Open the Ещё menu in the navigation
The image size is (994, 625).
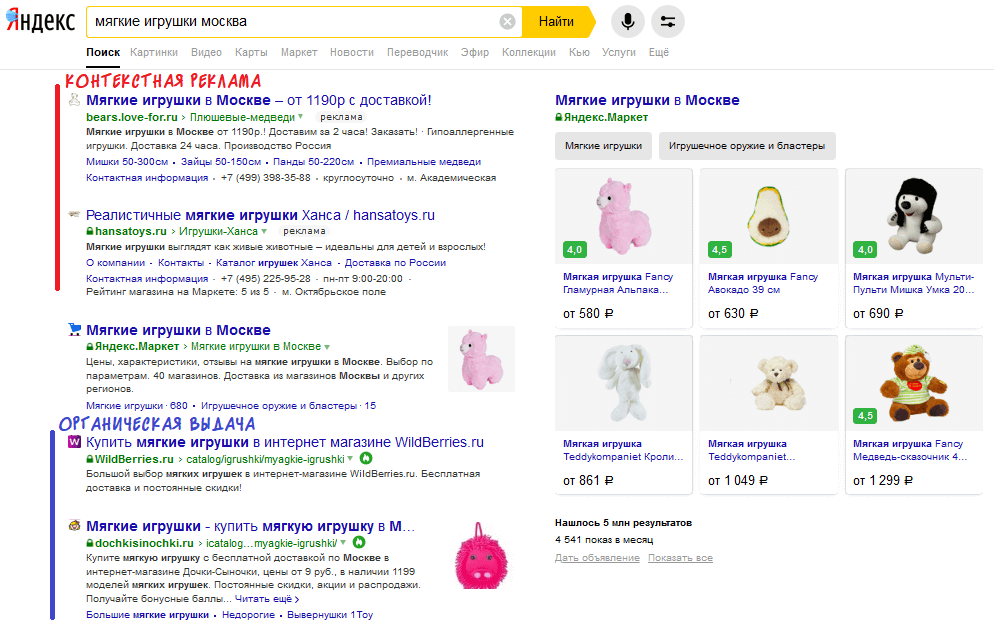[658, 52]
